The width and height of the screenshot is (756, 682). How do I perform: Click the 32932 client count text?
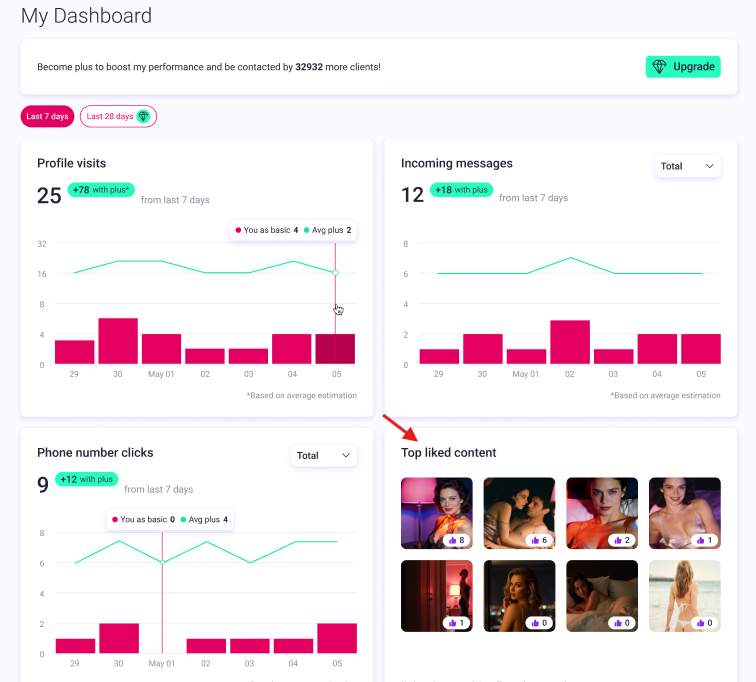(309, 67)
